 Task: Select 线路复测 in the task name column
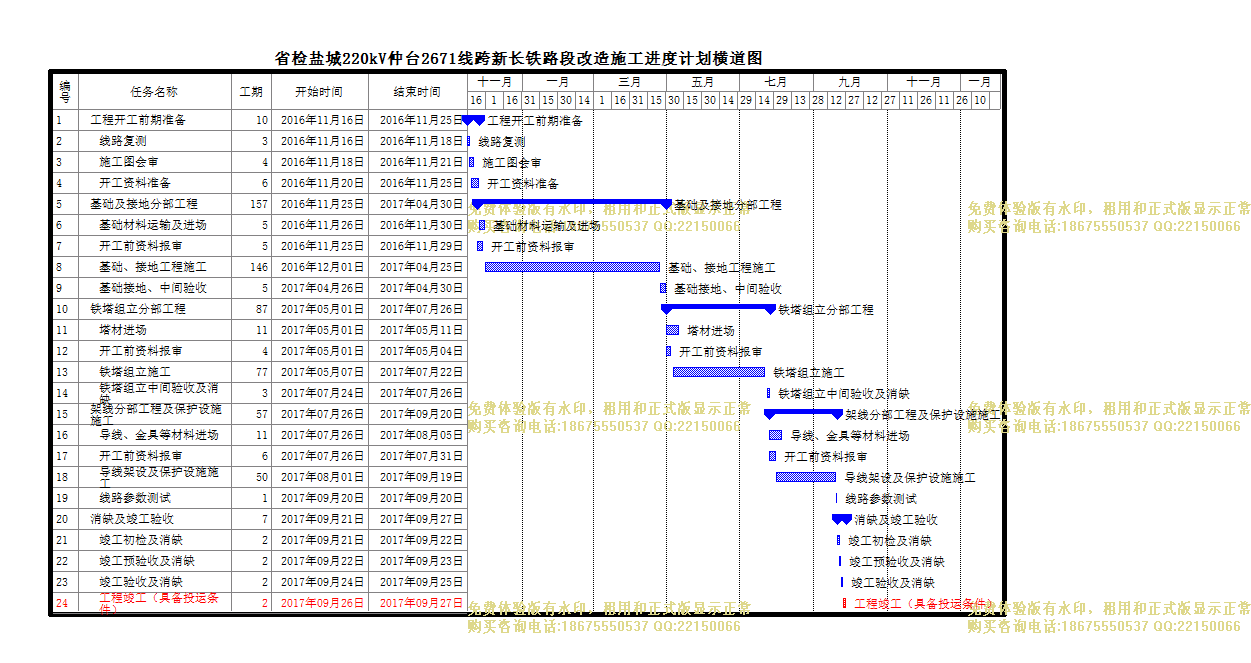tap(123, 141)
